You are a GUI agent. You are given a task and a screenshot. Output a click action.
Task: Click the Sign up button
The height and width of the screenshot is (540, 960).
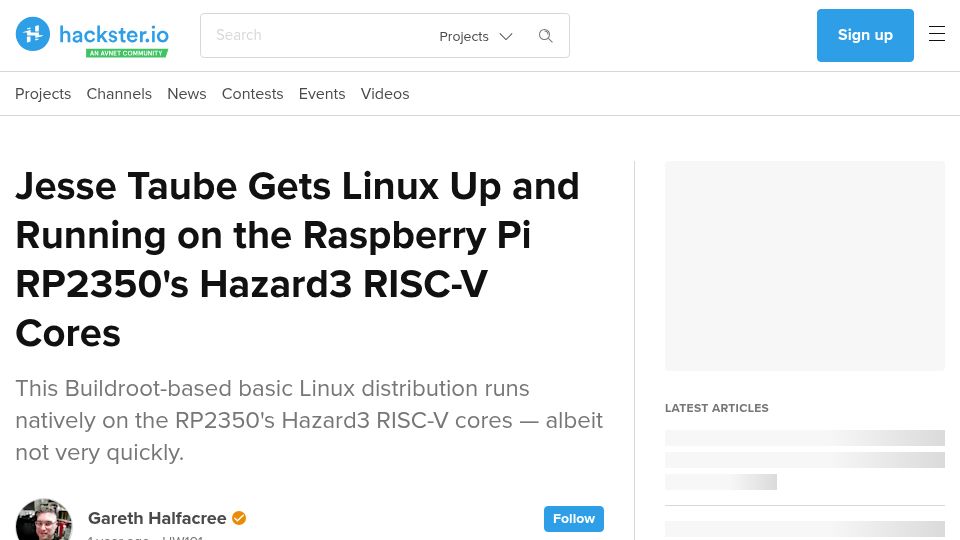[865, 36]
